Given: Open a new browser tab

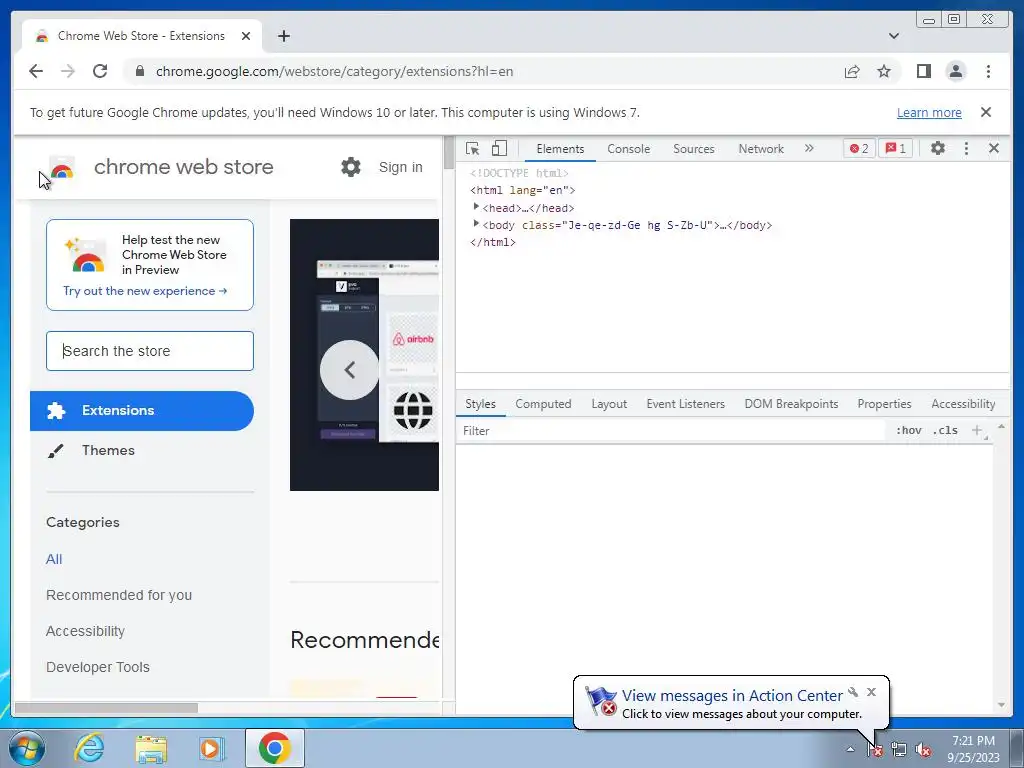Looking at the screenshot, I should pyautogui.click(x=283, y=36).
